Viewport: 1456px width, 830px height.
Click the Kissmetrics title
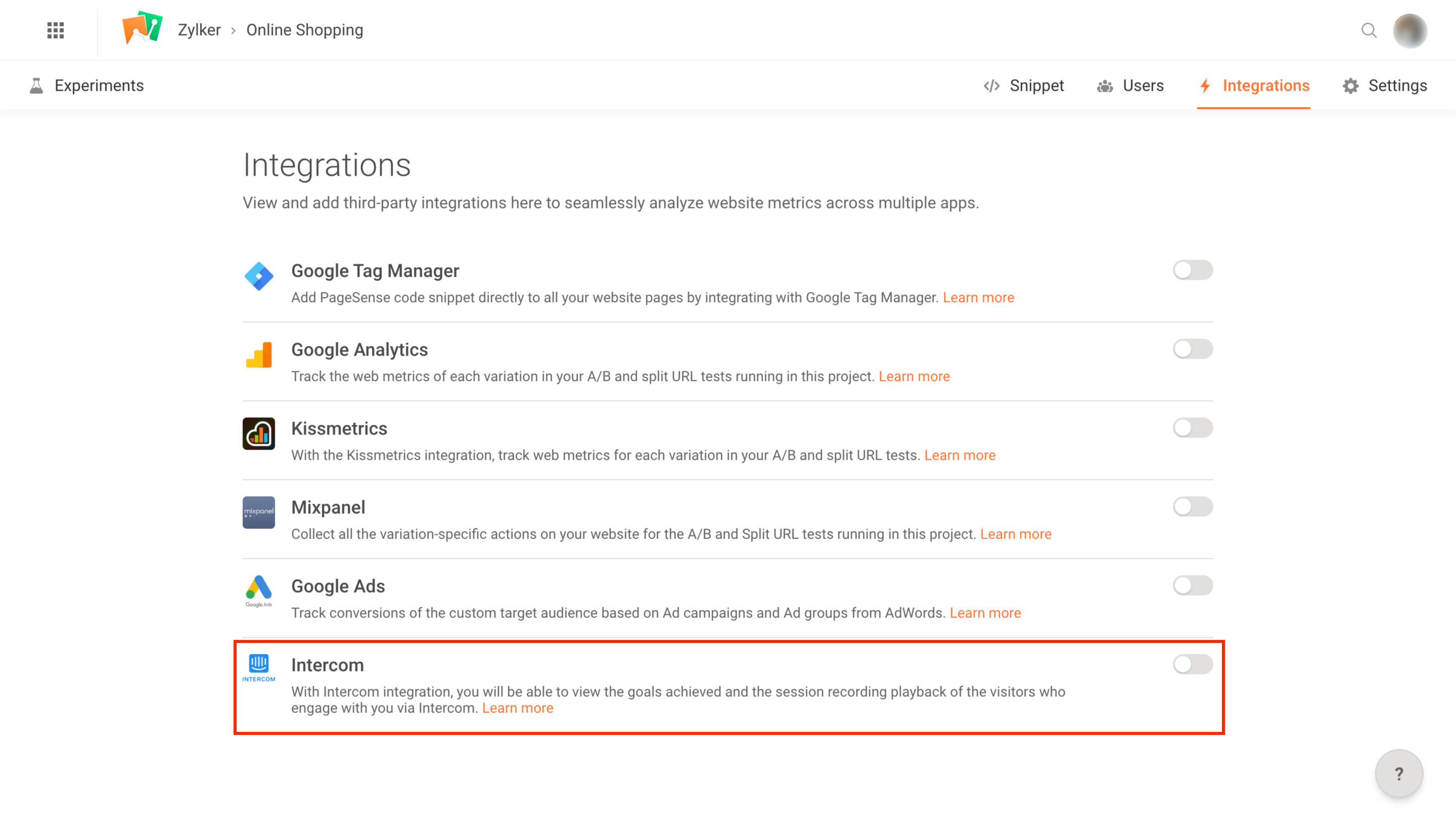coord(339,428)
